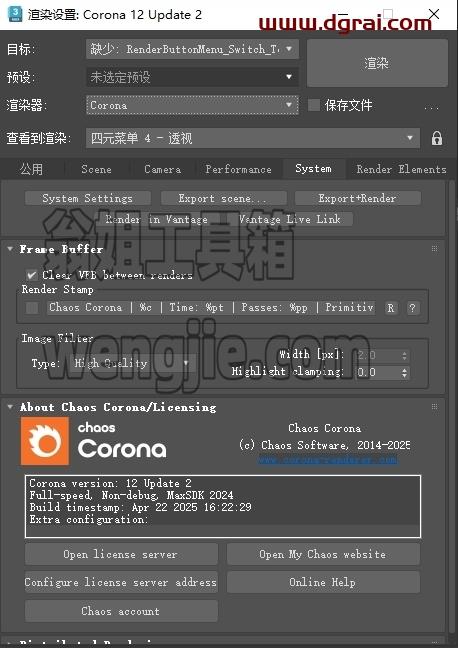Open Image Filter Type dropdown
458x648 pixels.
pyautogui.click(x=131, y=364)
